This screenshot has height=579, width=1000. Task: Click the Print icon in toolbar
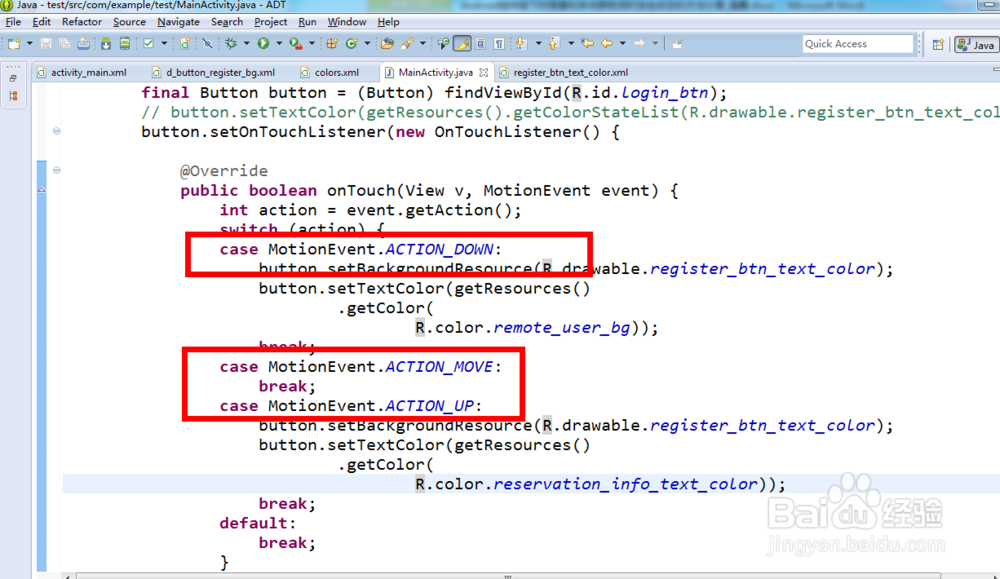(84, 43)
